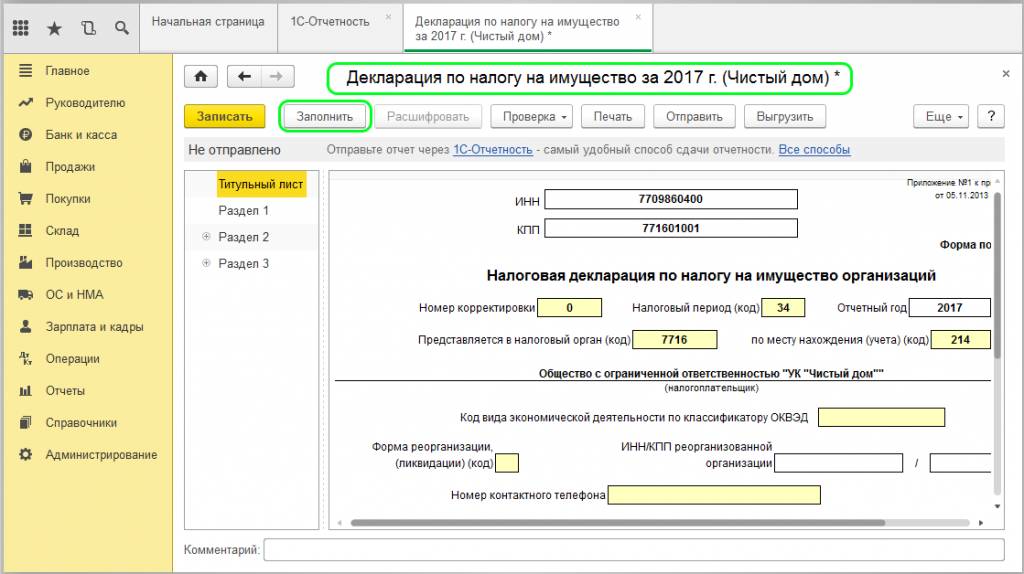Screen dimensions: 1024x574
Task: Open the Проверка dropdown button
Action: coord(534,116)
